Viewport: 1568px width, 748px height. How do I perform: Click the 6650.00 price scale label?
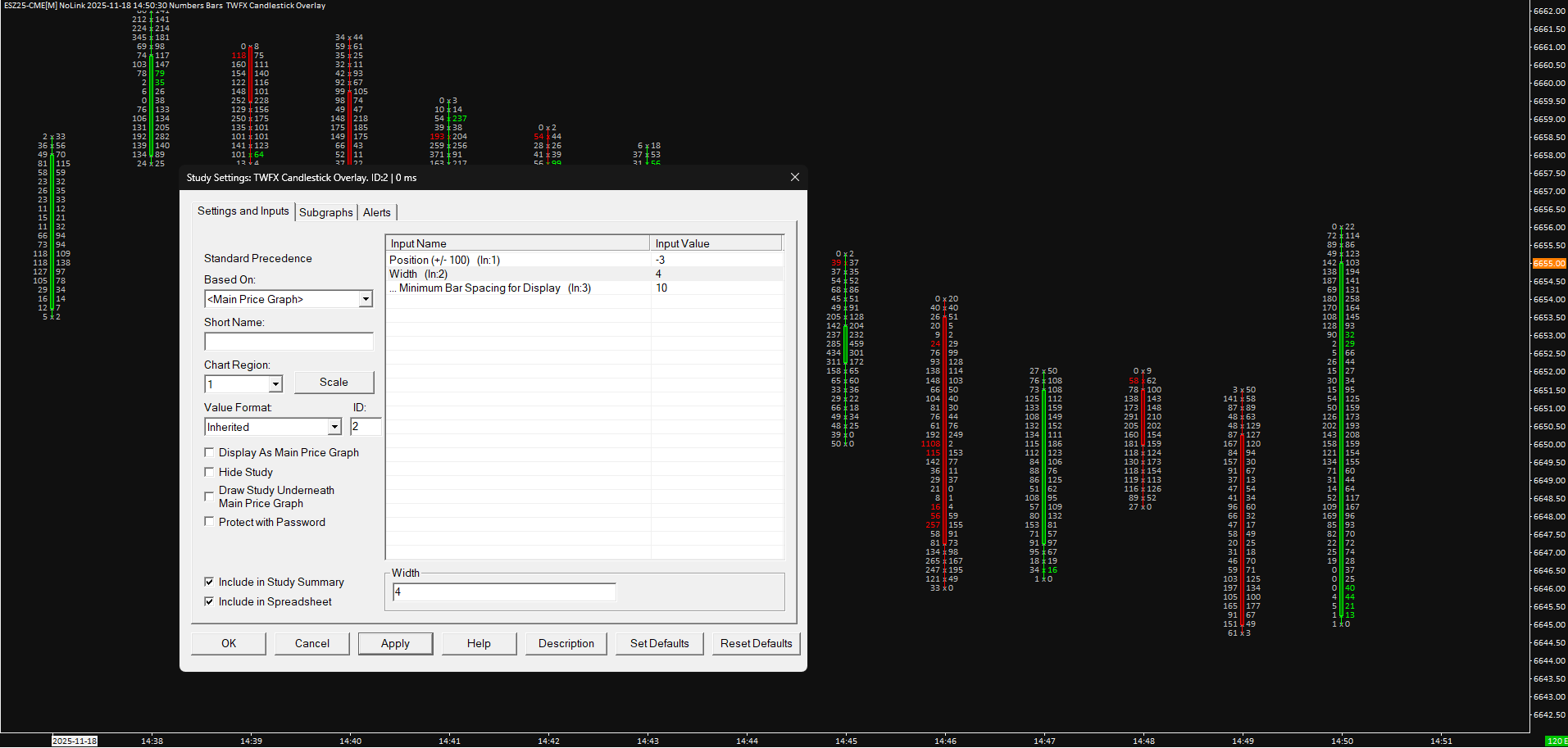point(1549,444)
